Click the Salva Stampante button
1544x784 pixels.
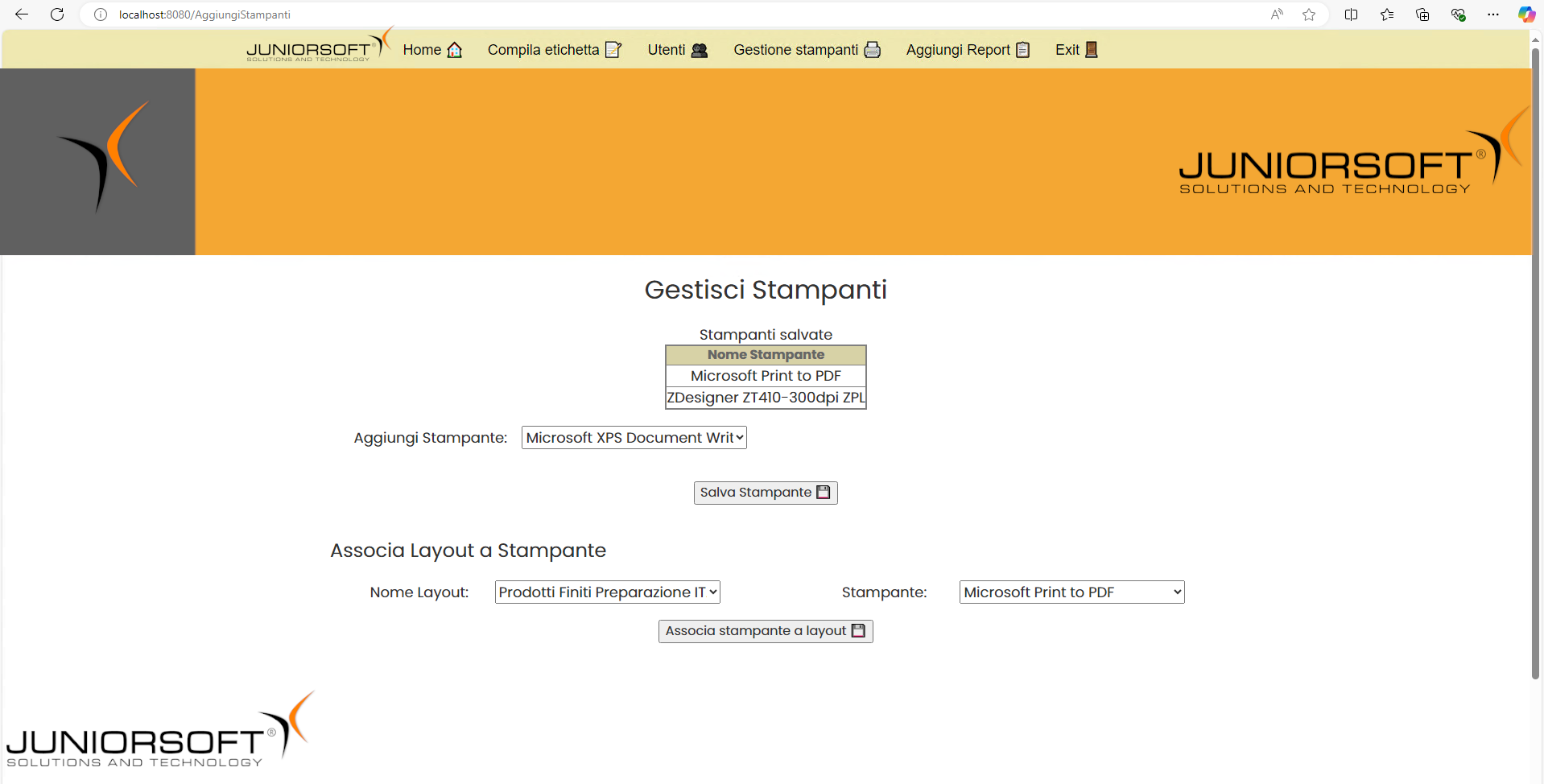coord(766,493)
